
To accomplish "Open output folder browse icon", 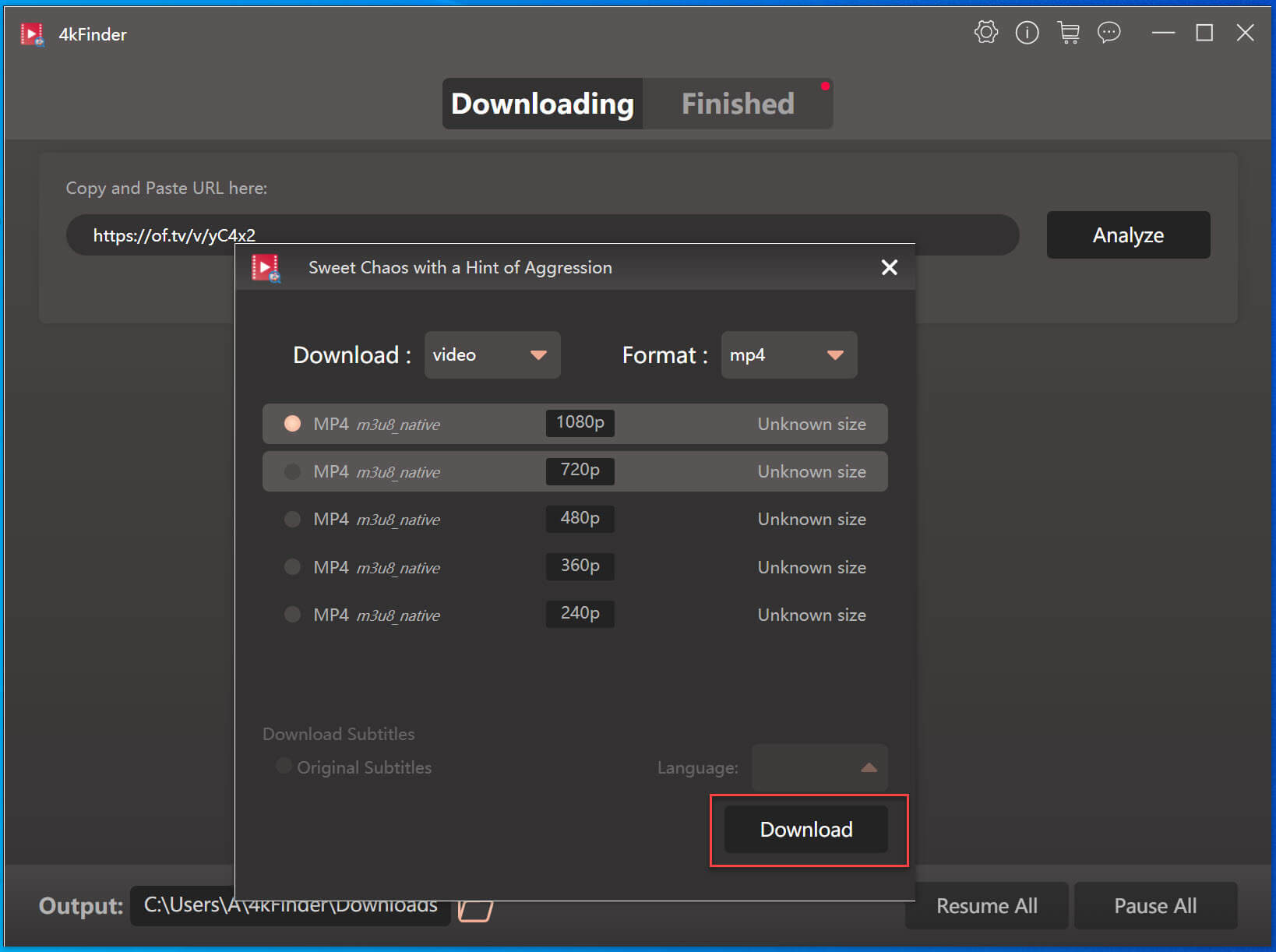I will coord(475,910).
